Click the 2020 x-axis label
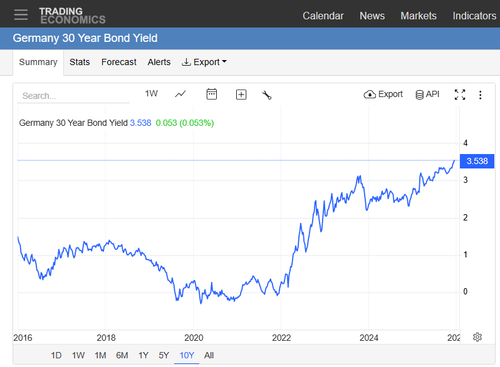This screenshot has width=500, height=367. [194, 338]
